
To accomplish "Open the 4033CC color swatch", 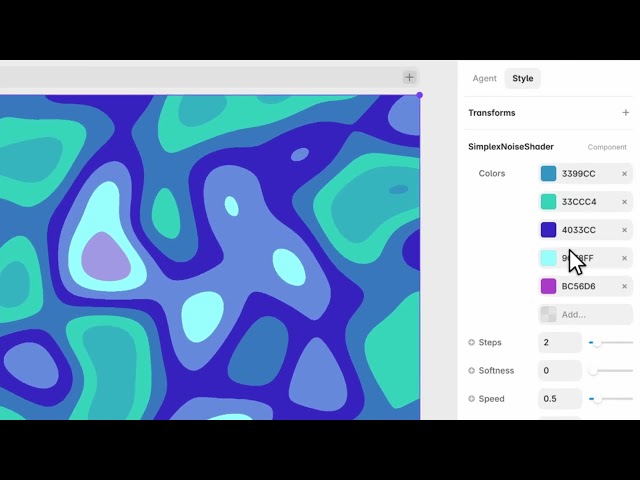I will tap(548, 230).
